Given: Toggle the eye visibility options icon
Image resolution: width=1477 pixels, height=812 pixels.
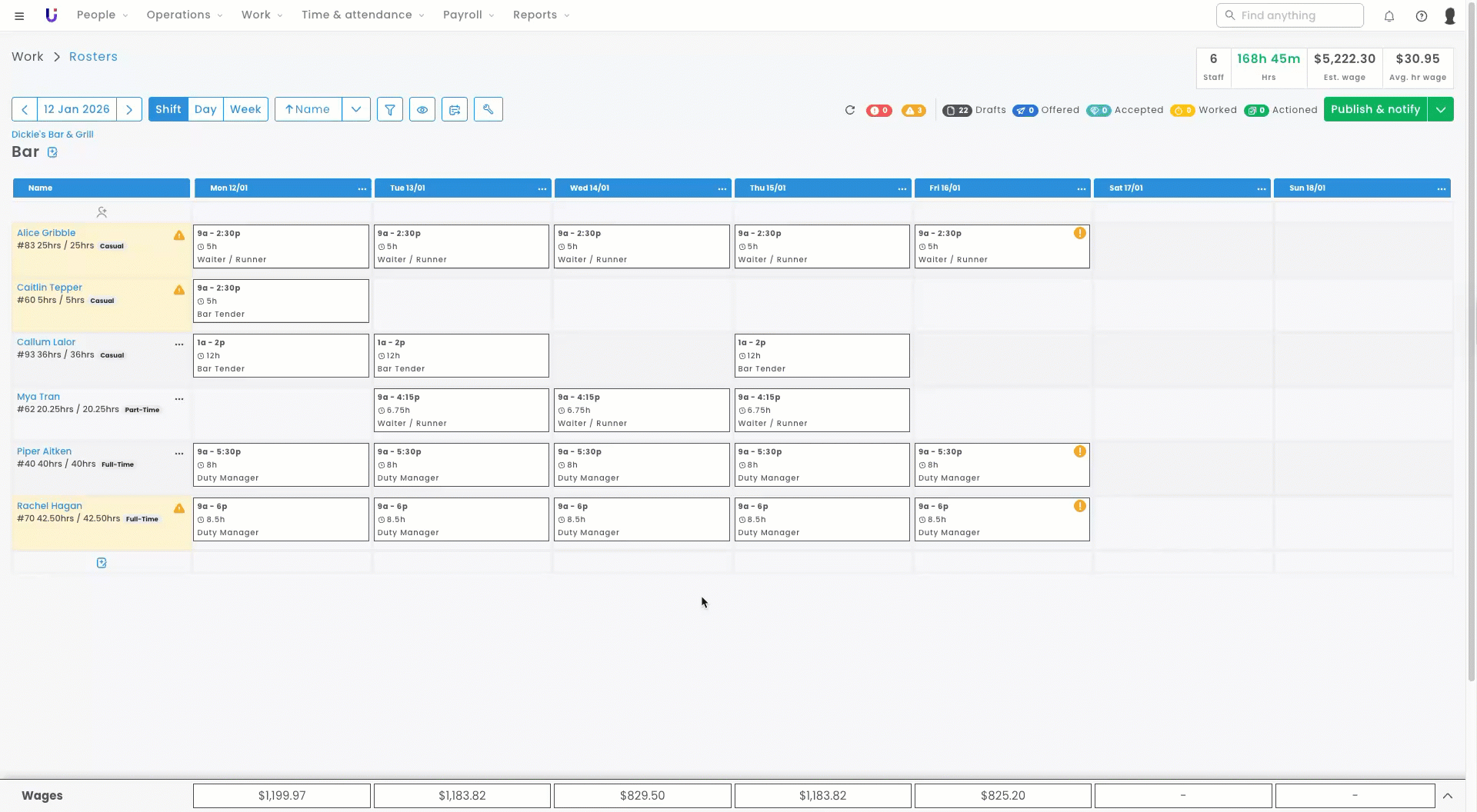Looking at the screenshot, I should pos(422,109).
